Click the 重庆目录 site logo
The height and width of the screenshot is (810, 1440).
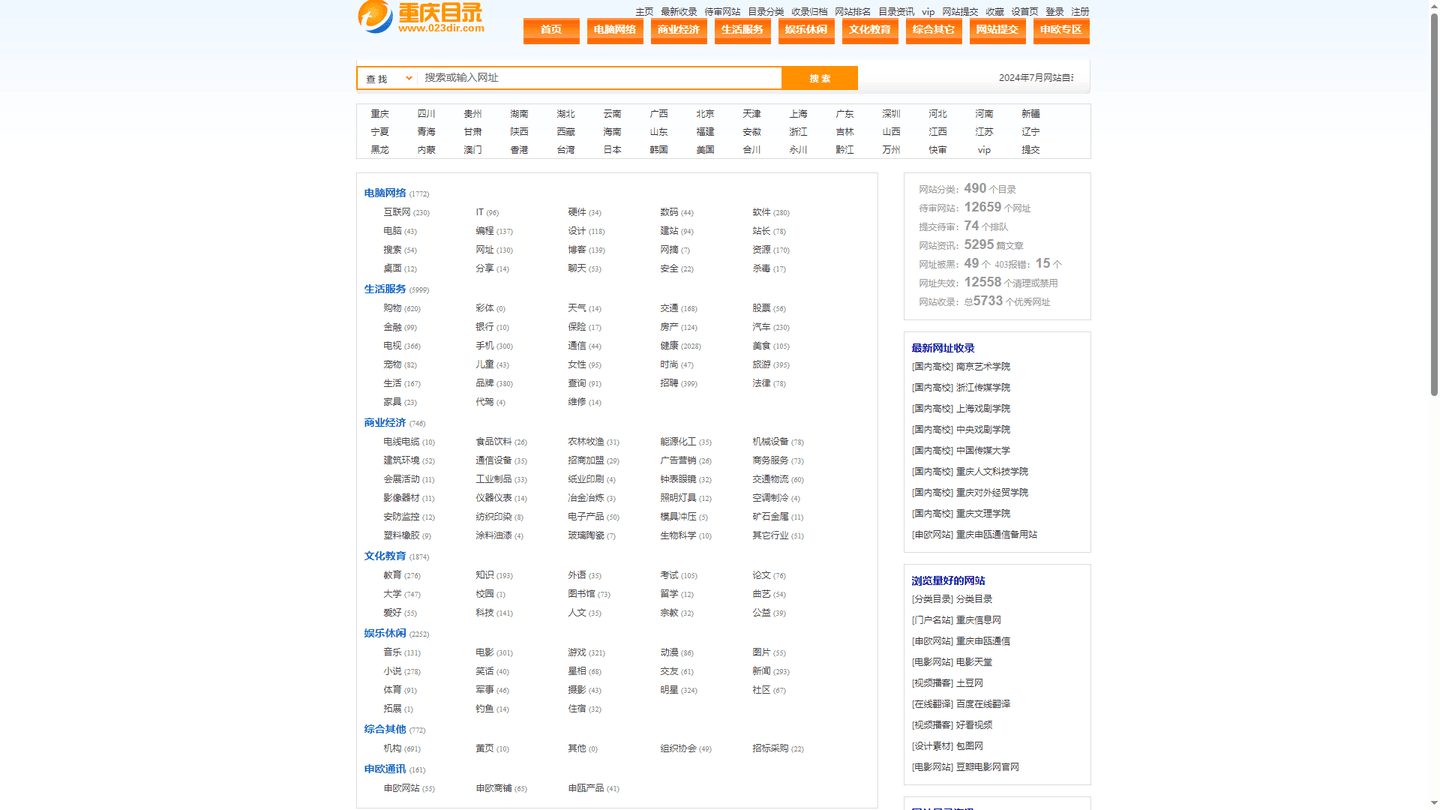point(421,17)
